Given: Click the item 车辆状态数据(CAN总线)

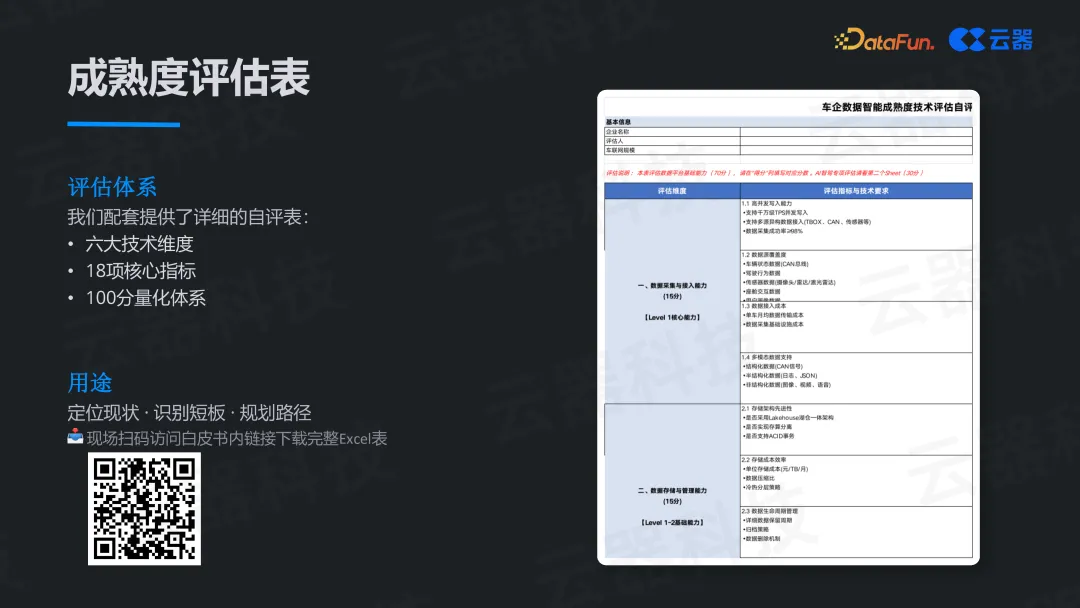Looking at the screenshot, I should [776, 264].
